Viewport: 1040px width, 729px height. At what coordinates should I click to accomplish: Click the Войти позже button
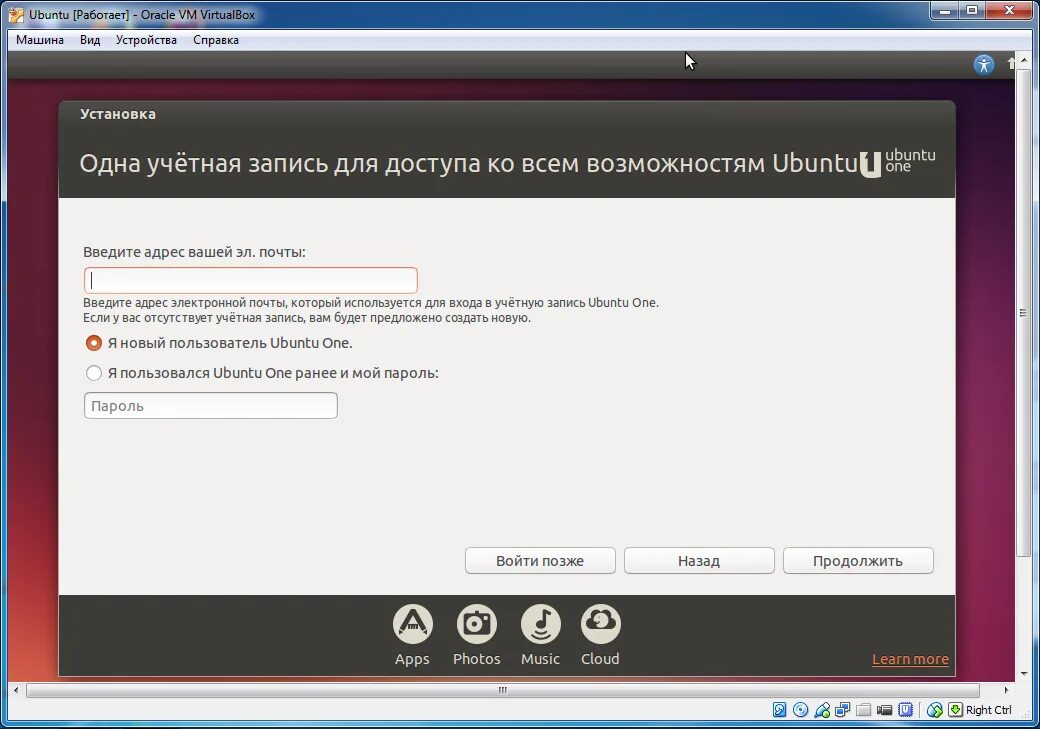coord(540,561)
